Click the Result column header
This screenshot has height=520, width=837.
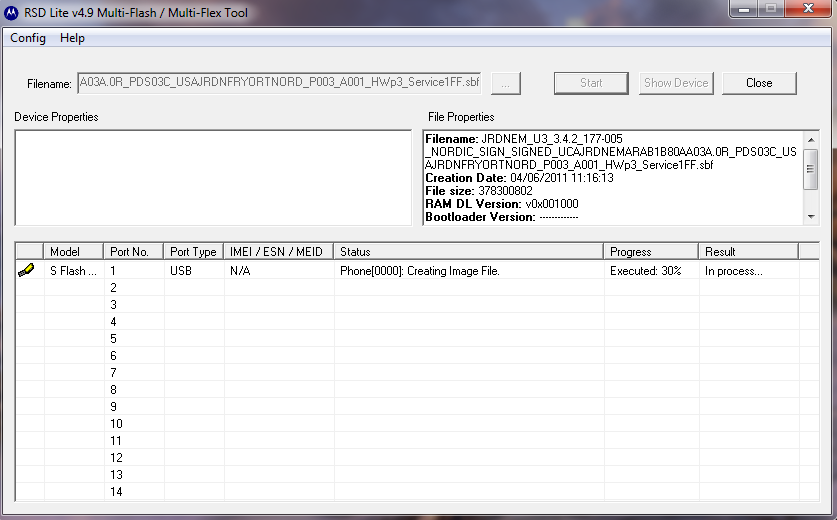point(748,252)
